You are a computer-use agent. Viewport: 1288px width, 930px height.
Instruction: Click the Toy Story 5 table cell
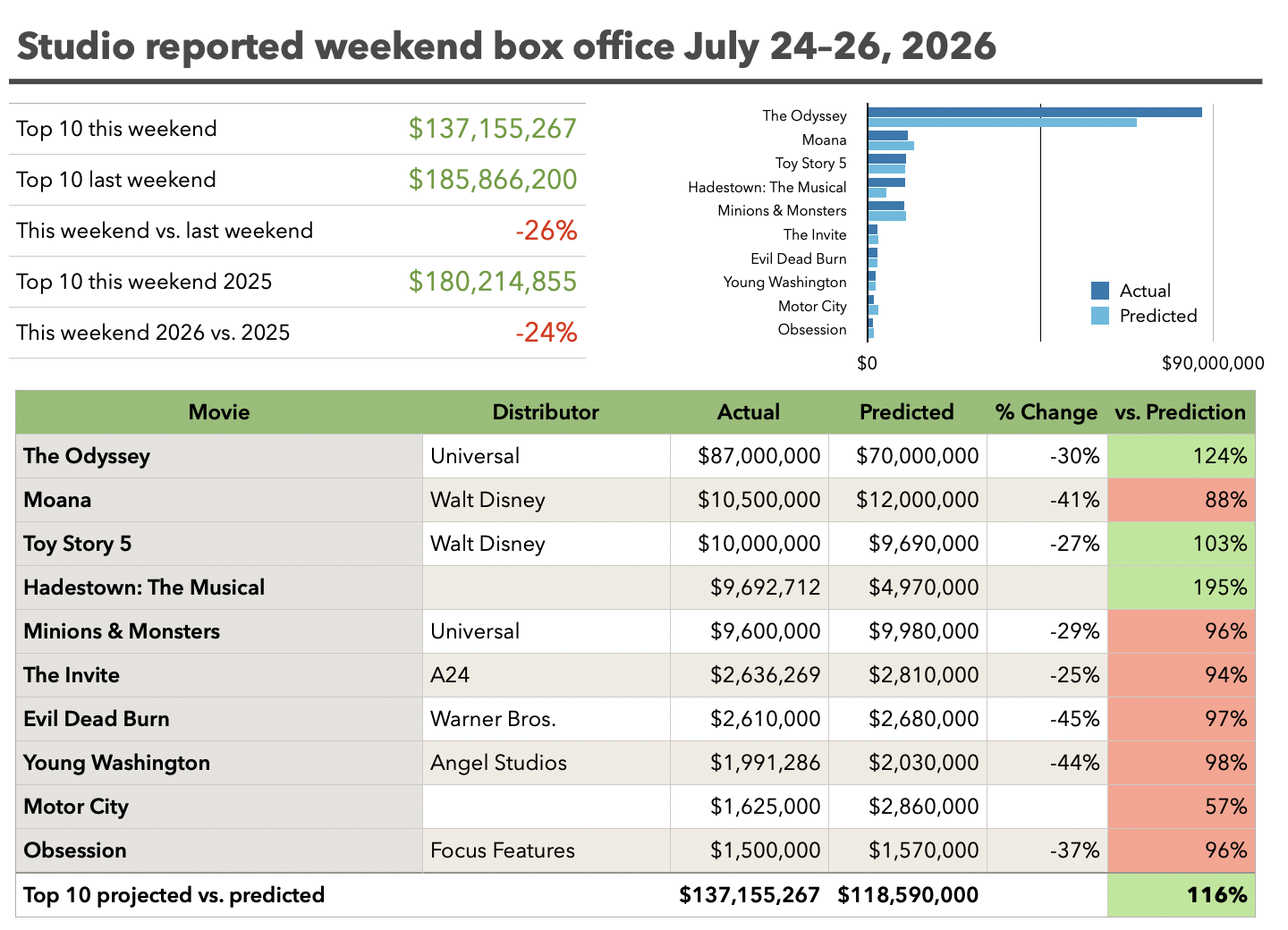(219, 544)
